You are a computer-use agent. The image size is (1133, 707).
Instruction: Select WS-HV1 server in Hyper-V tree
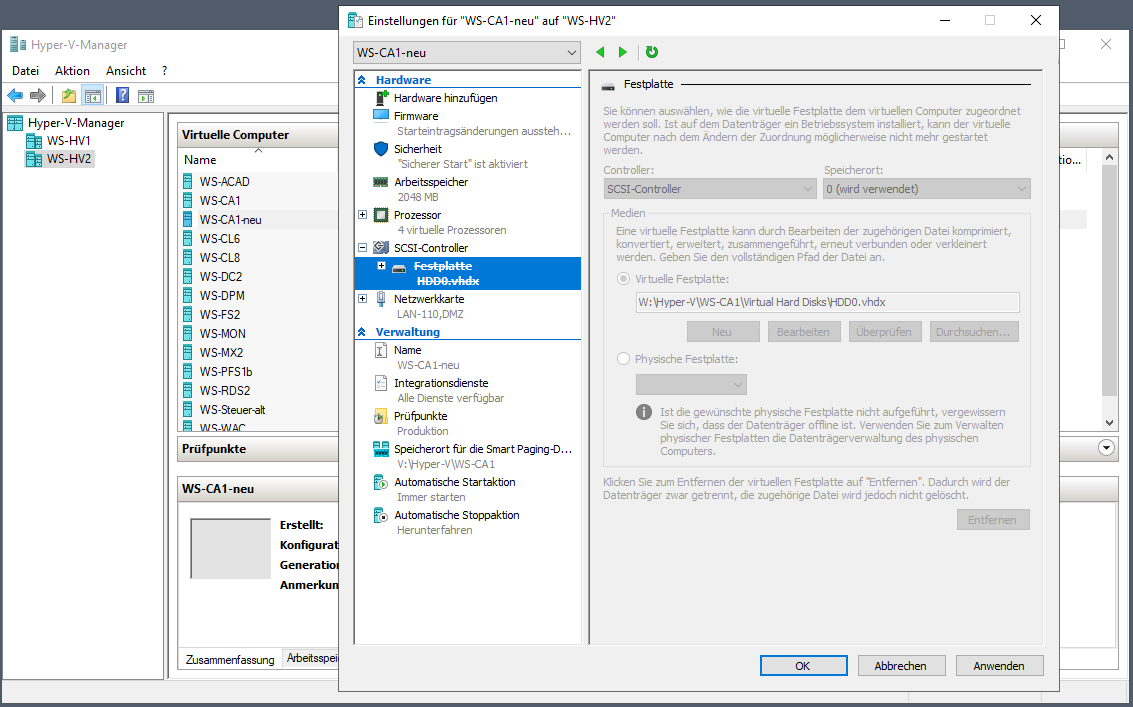(x=69, y=141)
